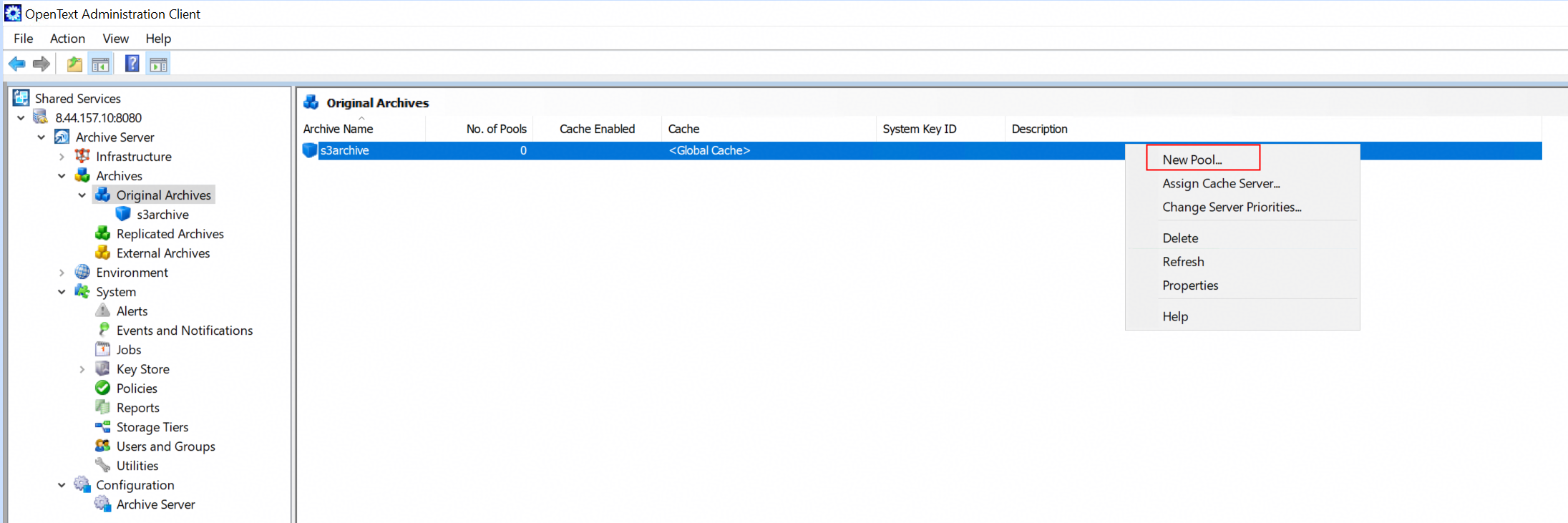Expand the Environment node
This screenshot has width=1568, height=523.
pos(62,273)
